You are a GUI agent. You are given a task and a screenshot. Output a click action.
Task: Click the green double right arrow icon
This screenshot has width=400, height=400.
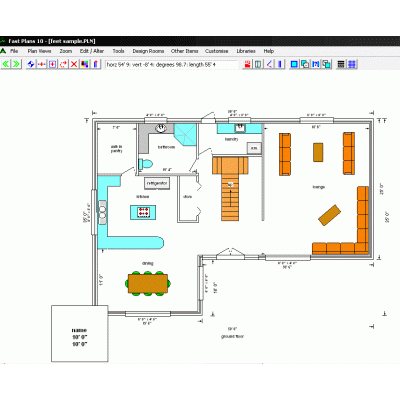point(16,64)
